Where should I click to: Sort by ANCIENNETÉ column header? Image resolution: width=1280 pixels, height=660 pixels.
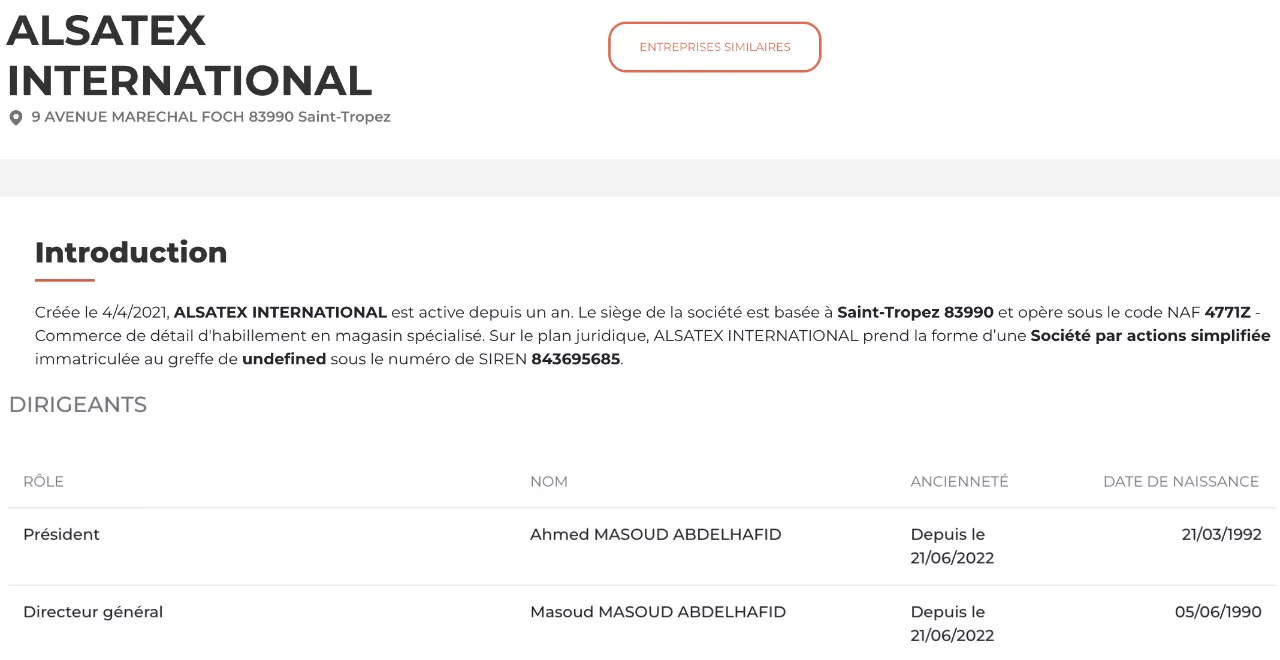tap(959, 482)
